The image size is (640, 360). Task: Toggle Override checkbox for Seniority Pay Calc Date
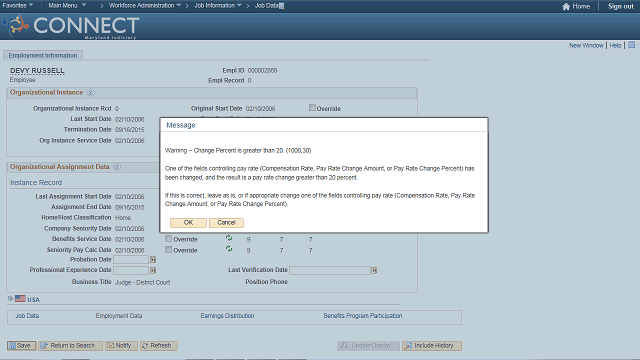169,249
